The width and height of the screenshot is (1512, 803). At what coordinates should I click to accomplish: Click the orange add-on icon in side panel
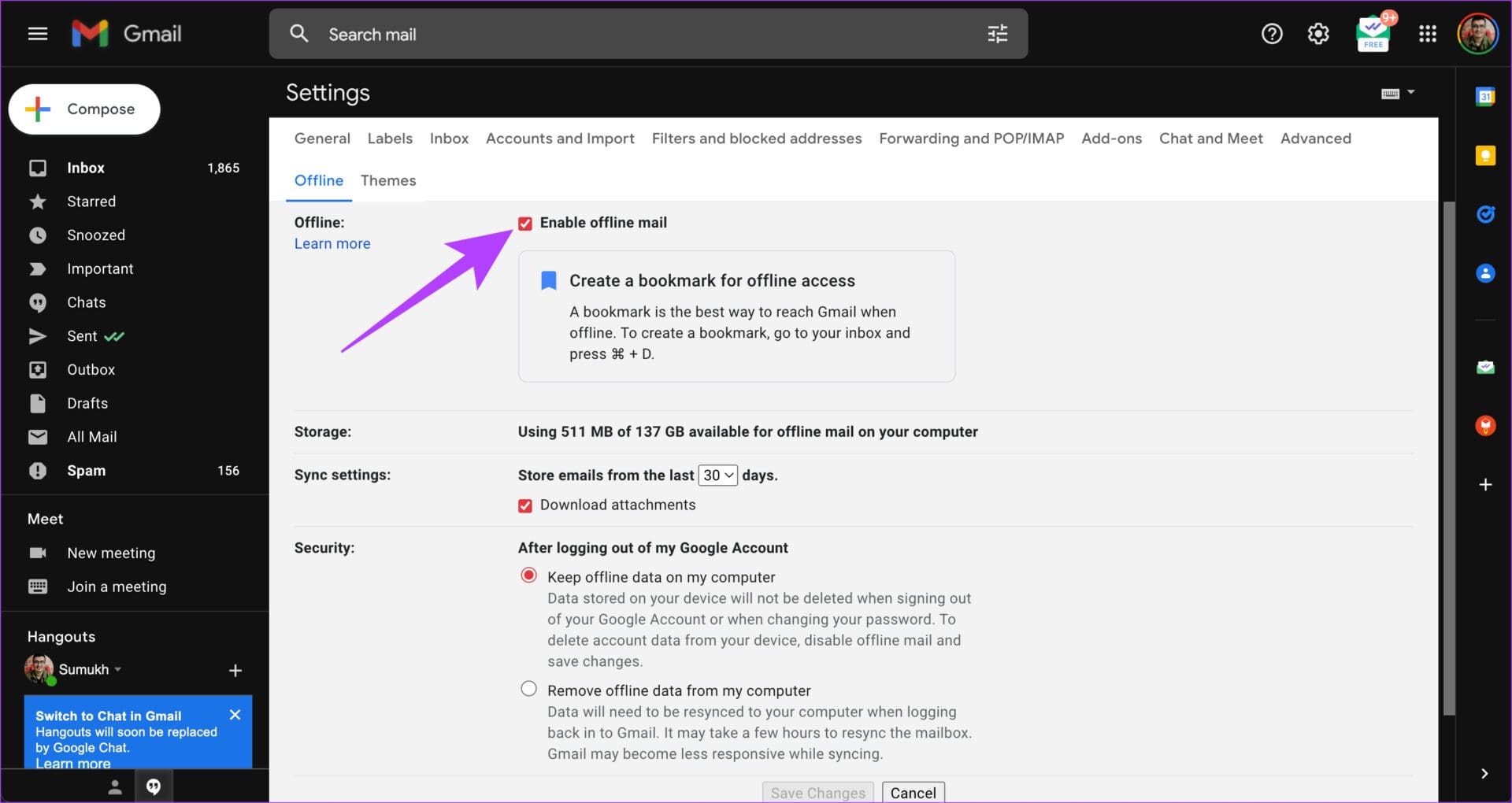pyautogui.click(x=1485, y=426)
